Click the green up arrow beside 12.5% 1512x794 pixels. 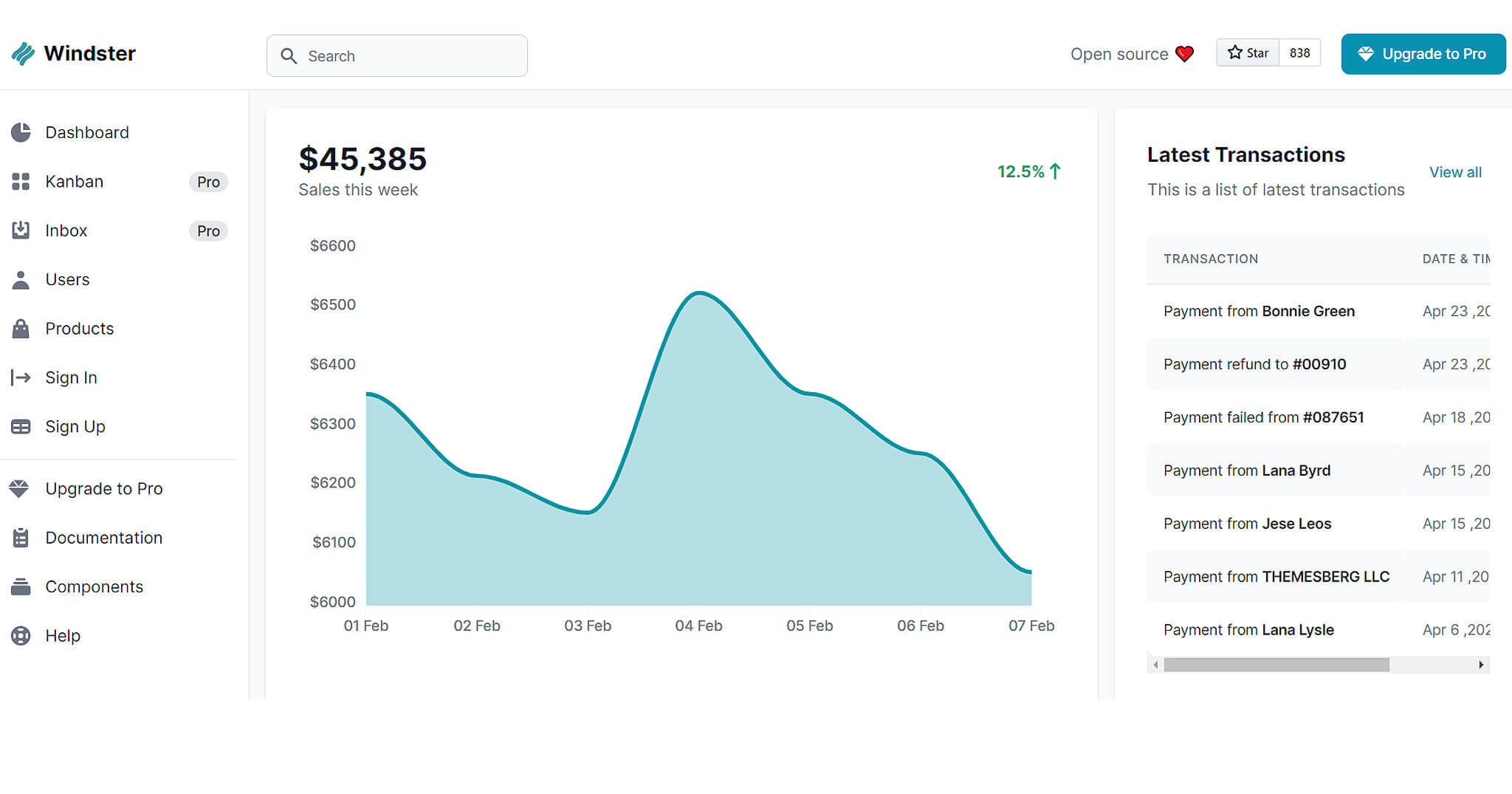point(1055,171)
